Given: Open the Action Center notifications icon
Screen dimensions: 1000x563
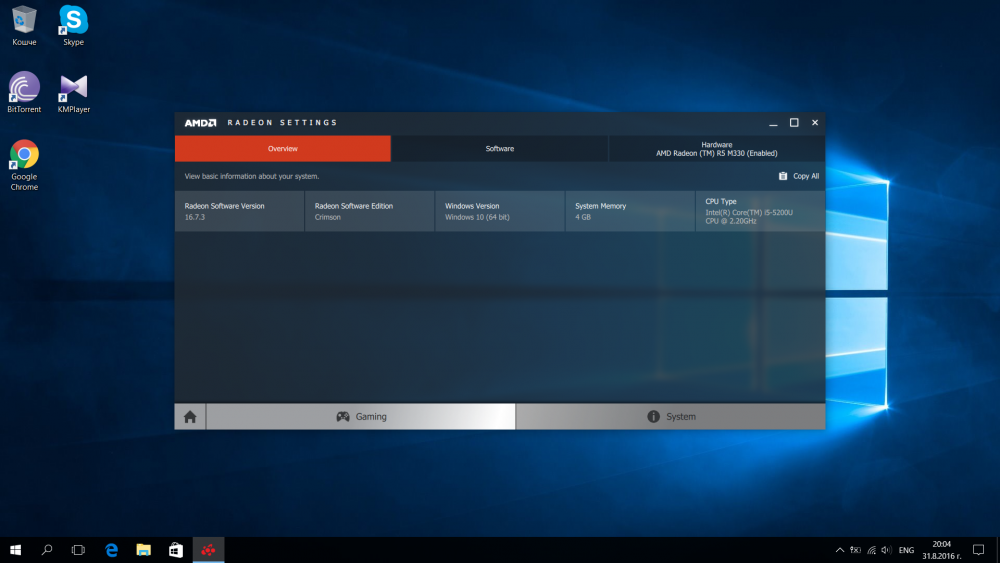Looking at the screenshot, I should point(978,550).
